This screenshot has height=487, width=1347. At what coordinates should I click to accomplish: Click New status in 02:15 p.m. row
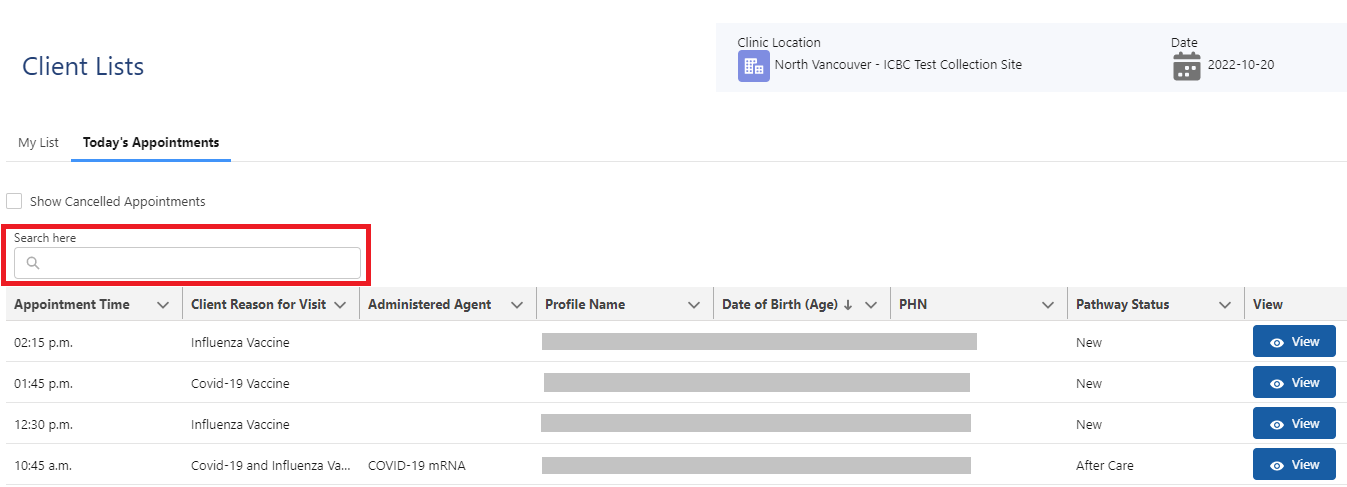click(x=1089, y=343)
